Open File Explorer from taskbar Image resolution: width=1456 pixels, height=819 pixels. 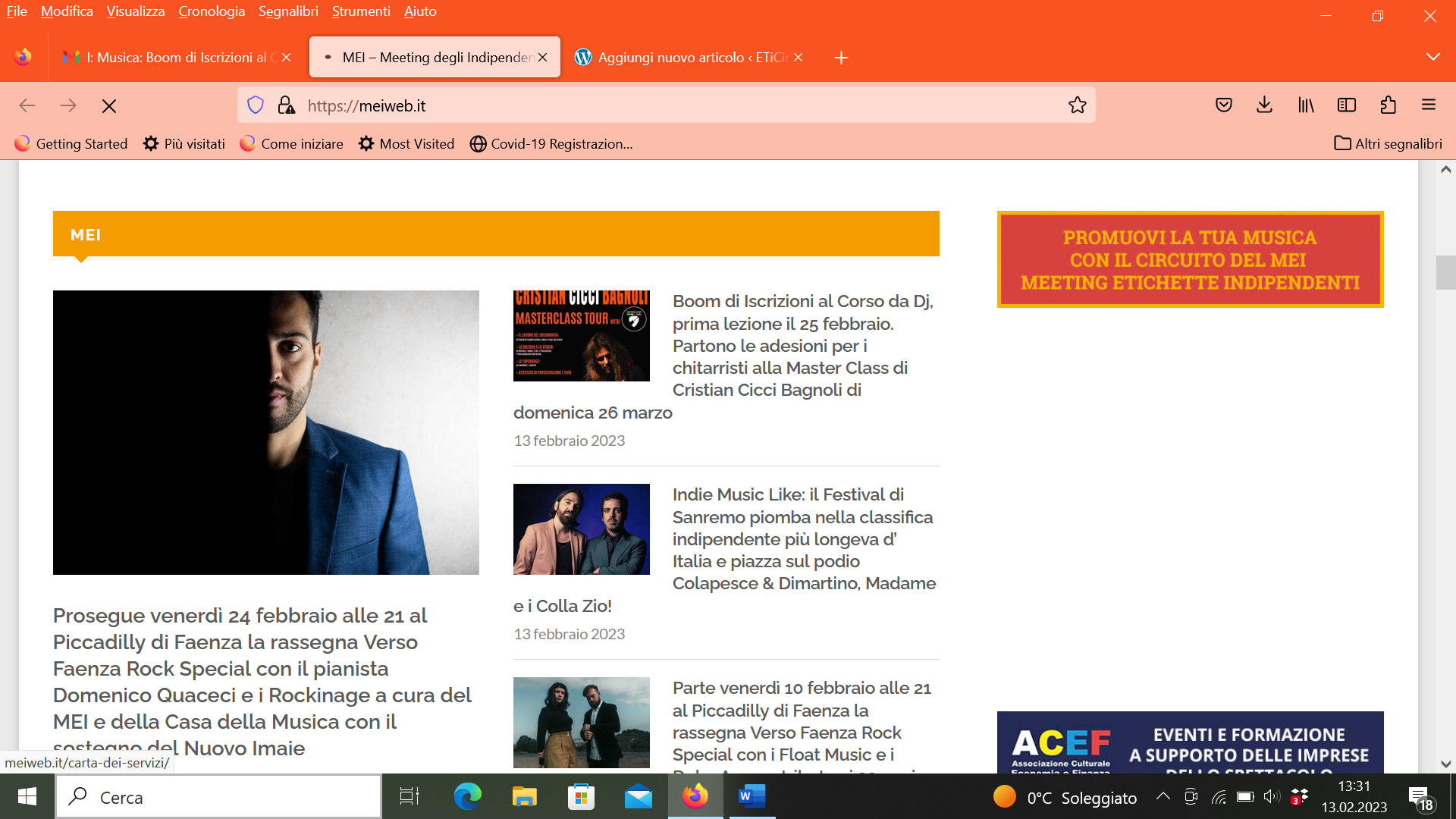click(524, 796)
